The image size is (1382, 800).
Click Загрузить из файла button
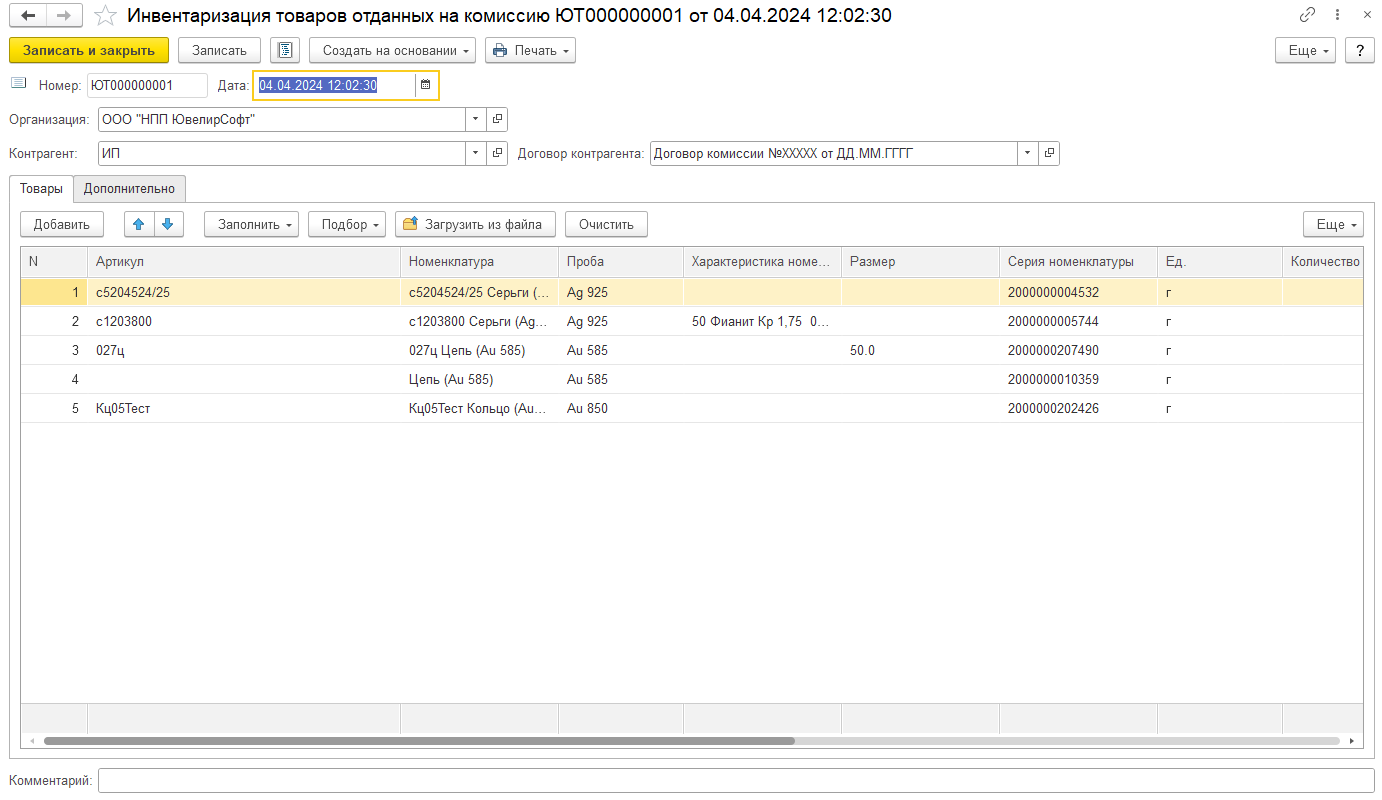(x=475, y=224)
